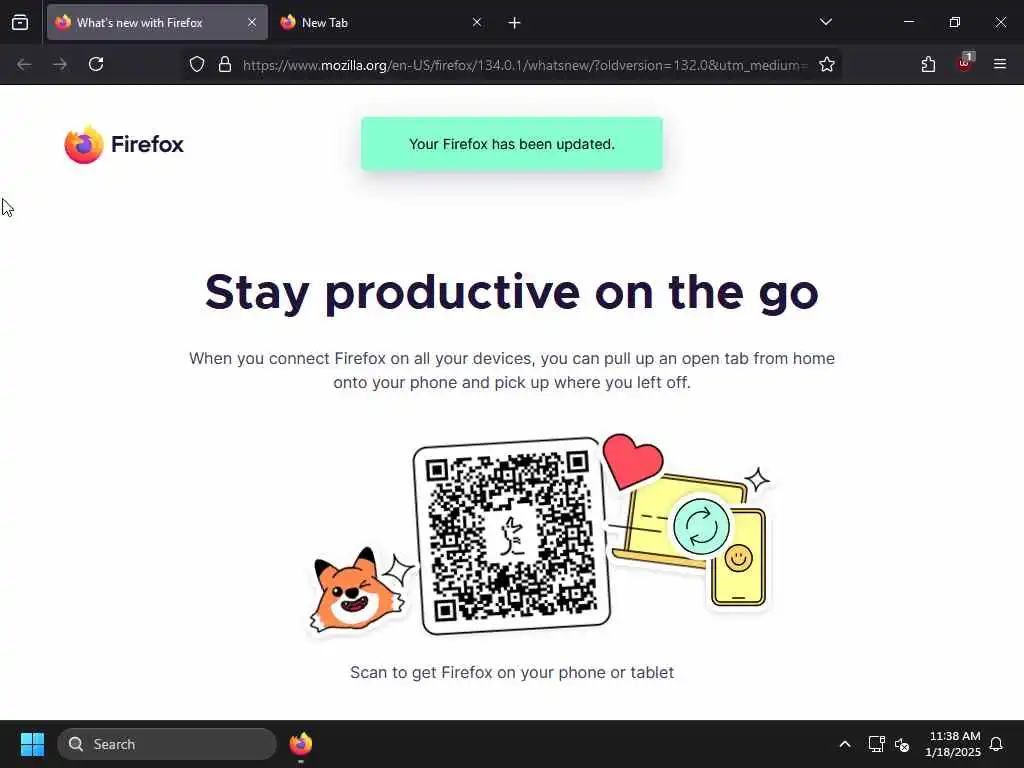The width and height of the screenshot is (1024, 768).
Task: Open the clock showing 11:38 AM
Action: pos(953,744)
